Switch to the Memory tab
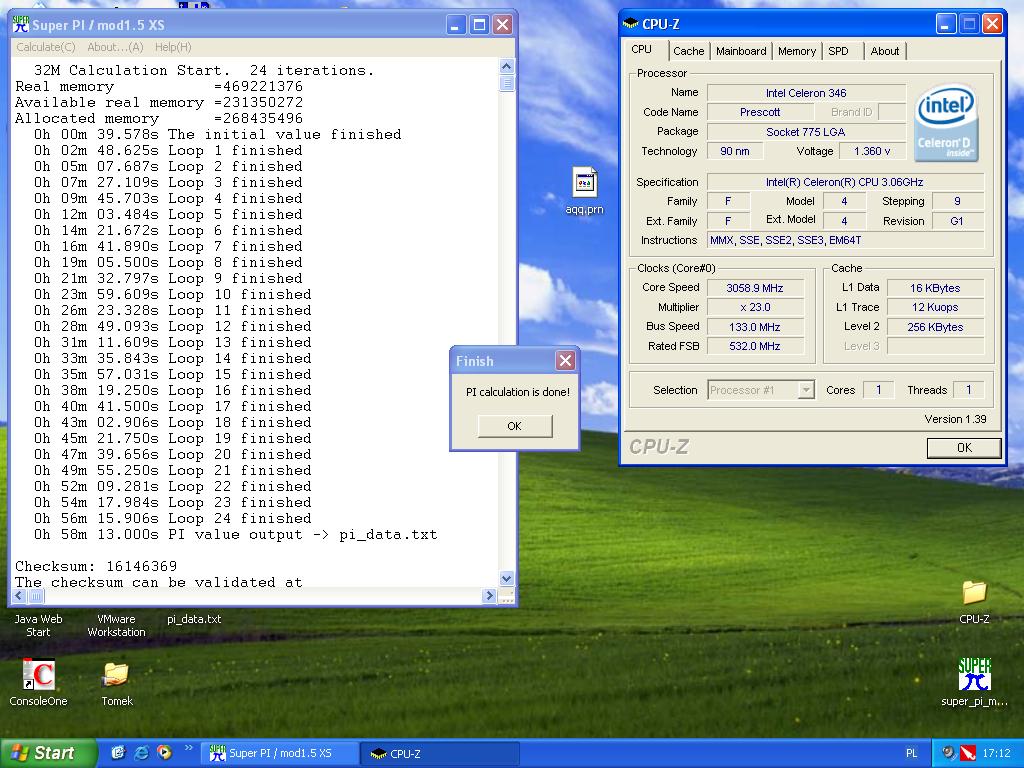 coord(797,51)
